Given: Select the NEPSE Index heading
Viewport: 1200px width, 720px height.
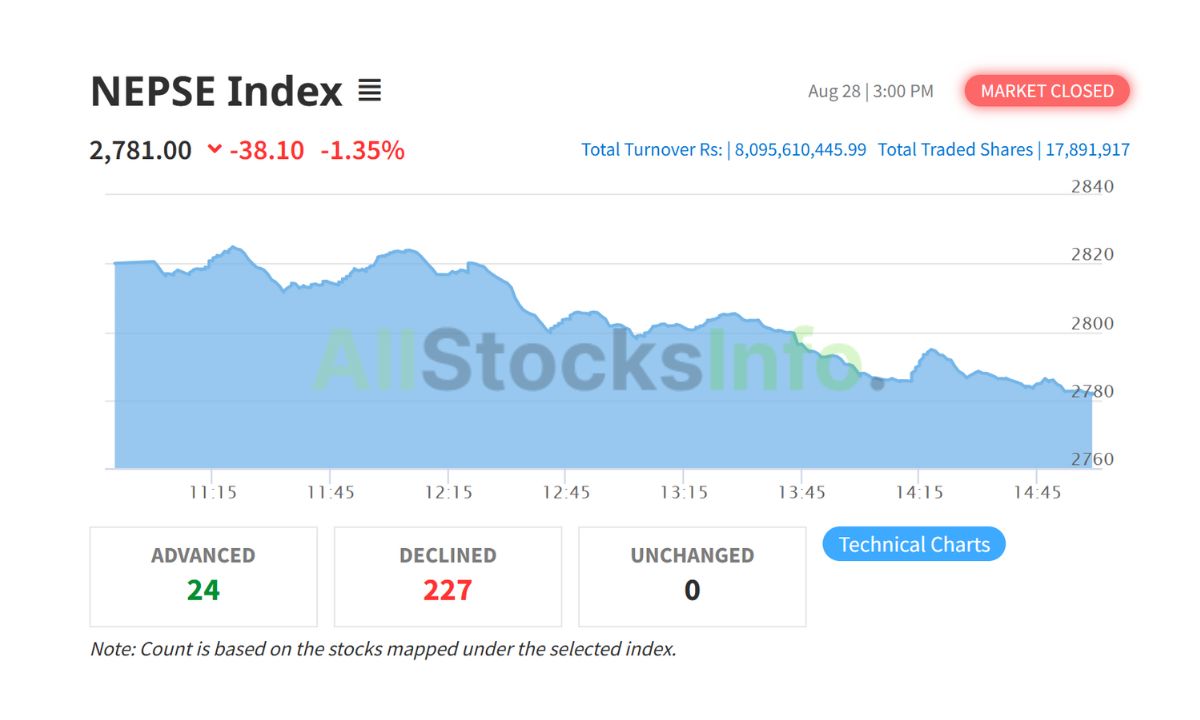Looking at the screenshot, I should (x=216, y=90).
